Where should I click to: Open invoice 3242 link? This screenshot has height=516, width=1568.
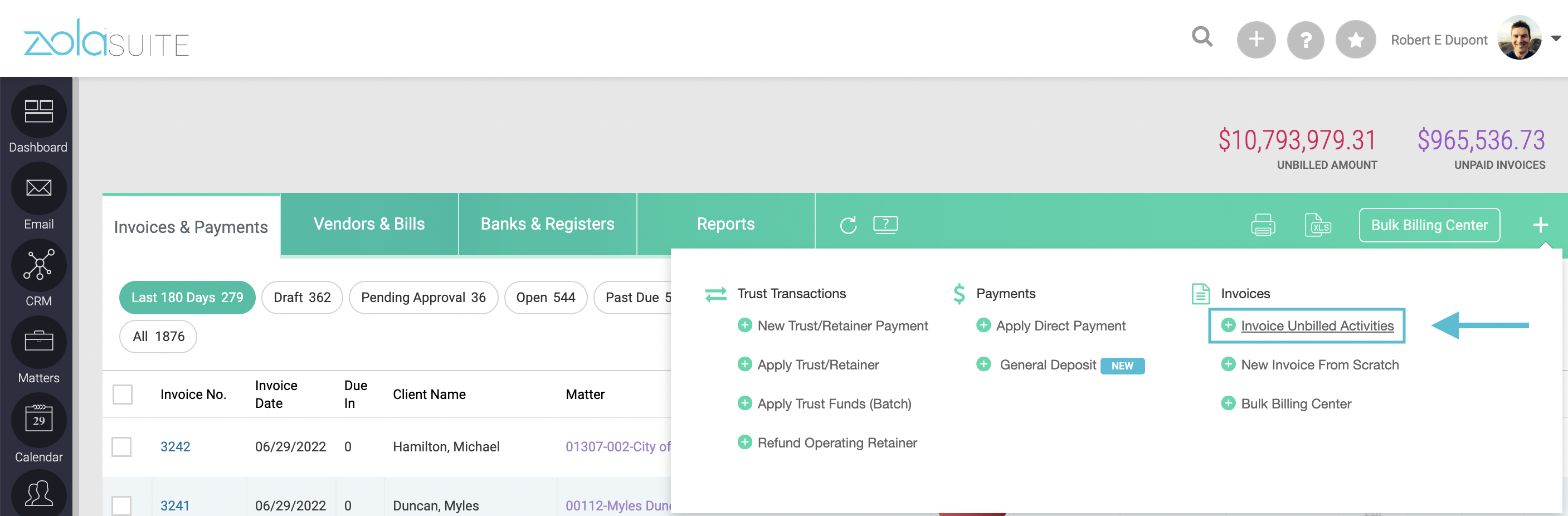[175, 446]
